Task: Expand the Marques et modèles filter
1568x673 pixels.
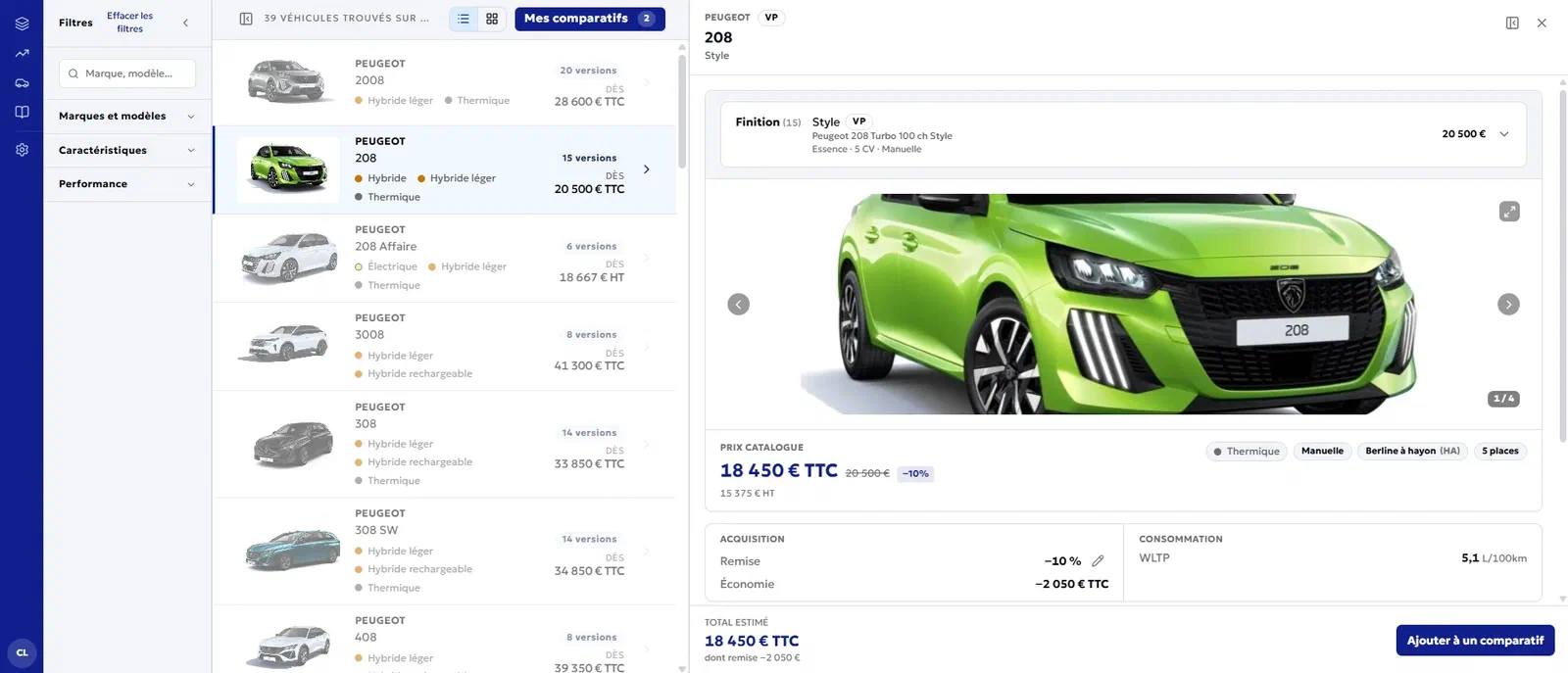Action: pyautogui.click(x=127, y=116)
